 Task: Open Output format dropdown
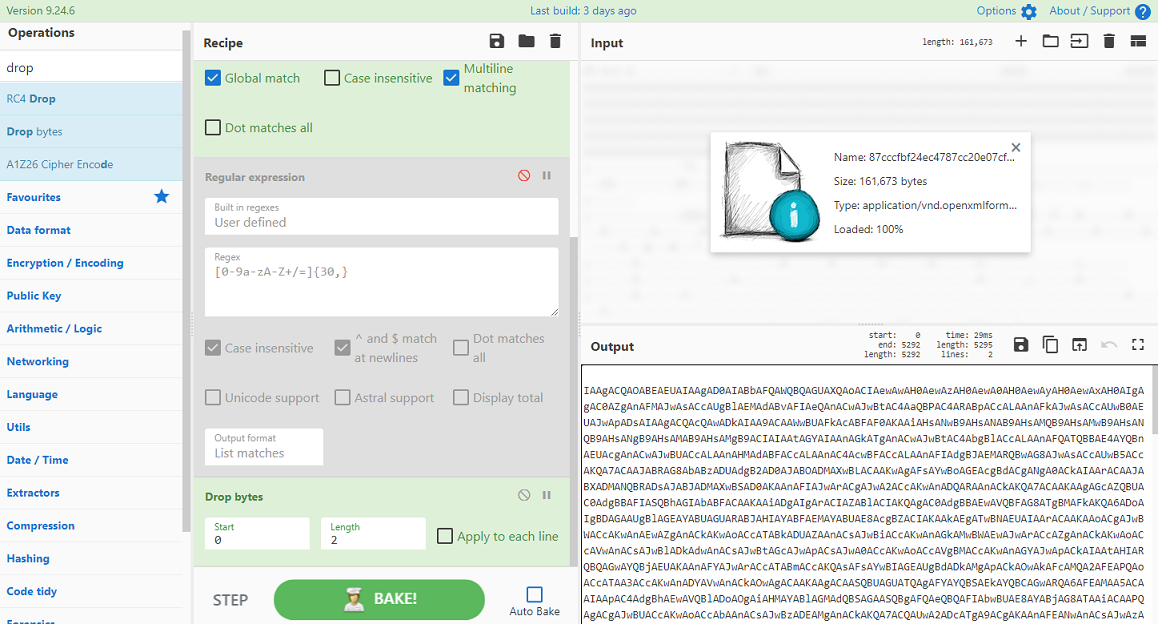click(264, 447)
